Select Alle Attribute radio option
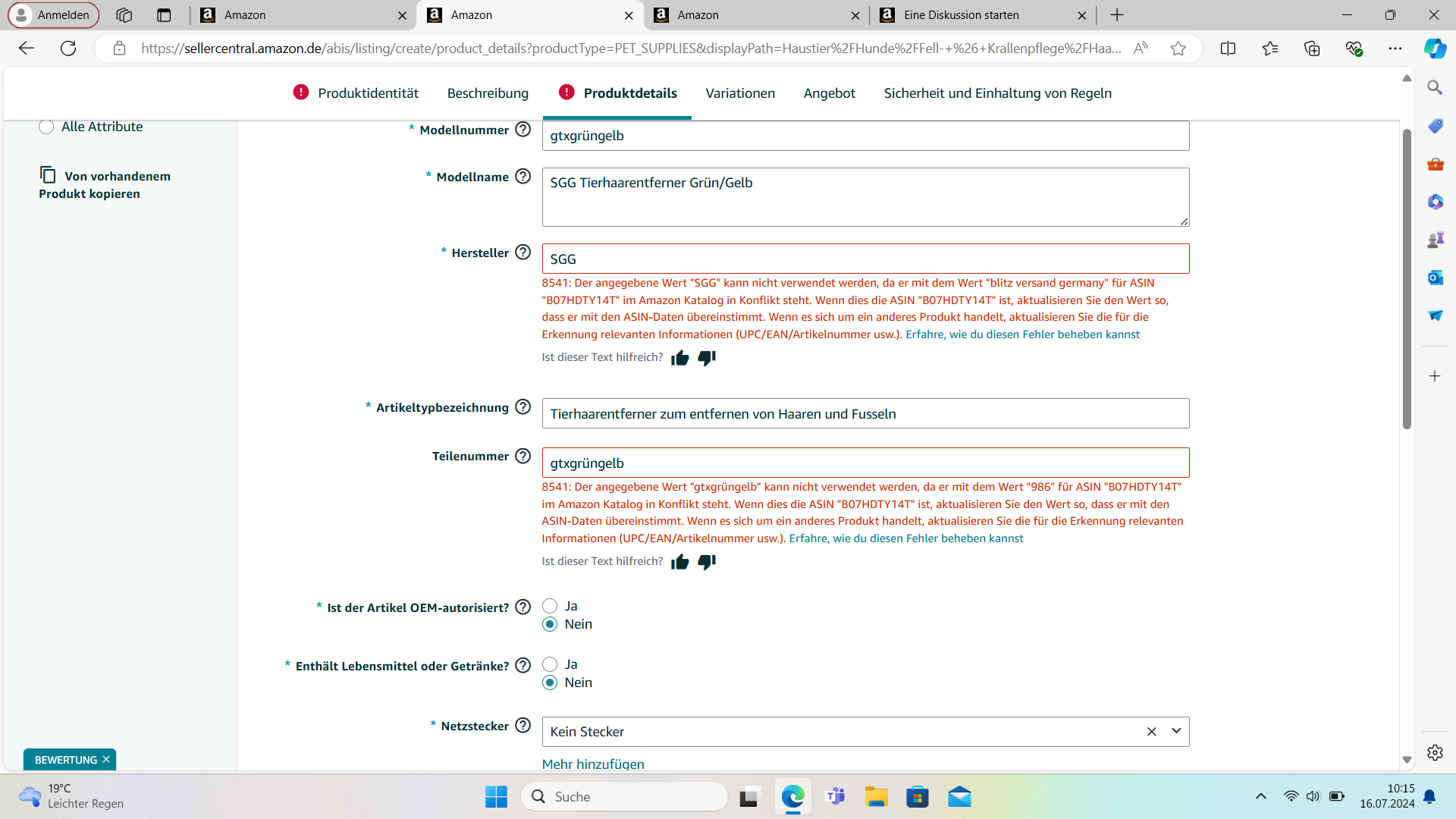Viewport: 1456px width, 819px height. tap(46, 127)
